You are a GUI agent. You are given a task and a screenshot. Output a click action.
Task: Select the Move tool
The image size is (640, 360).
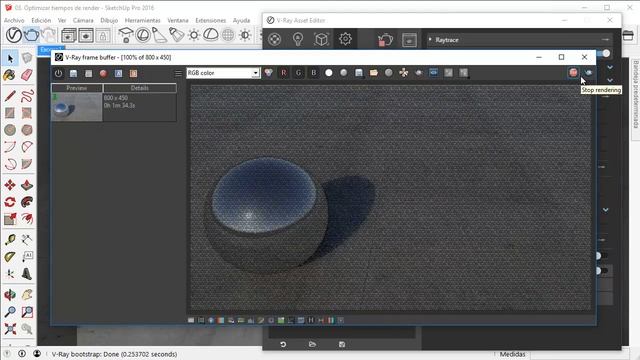(10, 185)
